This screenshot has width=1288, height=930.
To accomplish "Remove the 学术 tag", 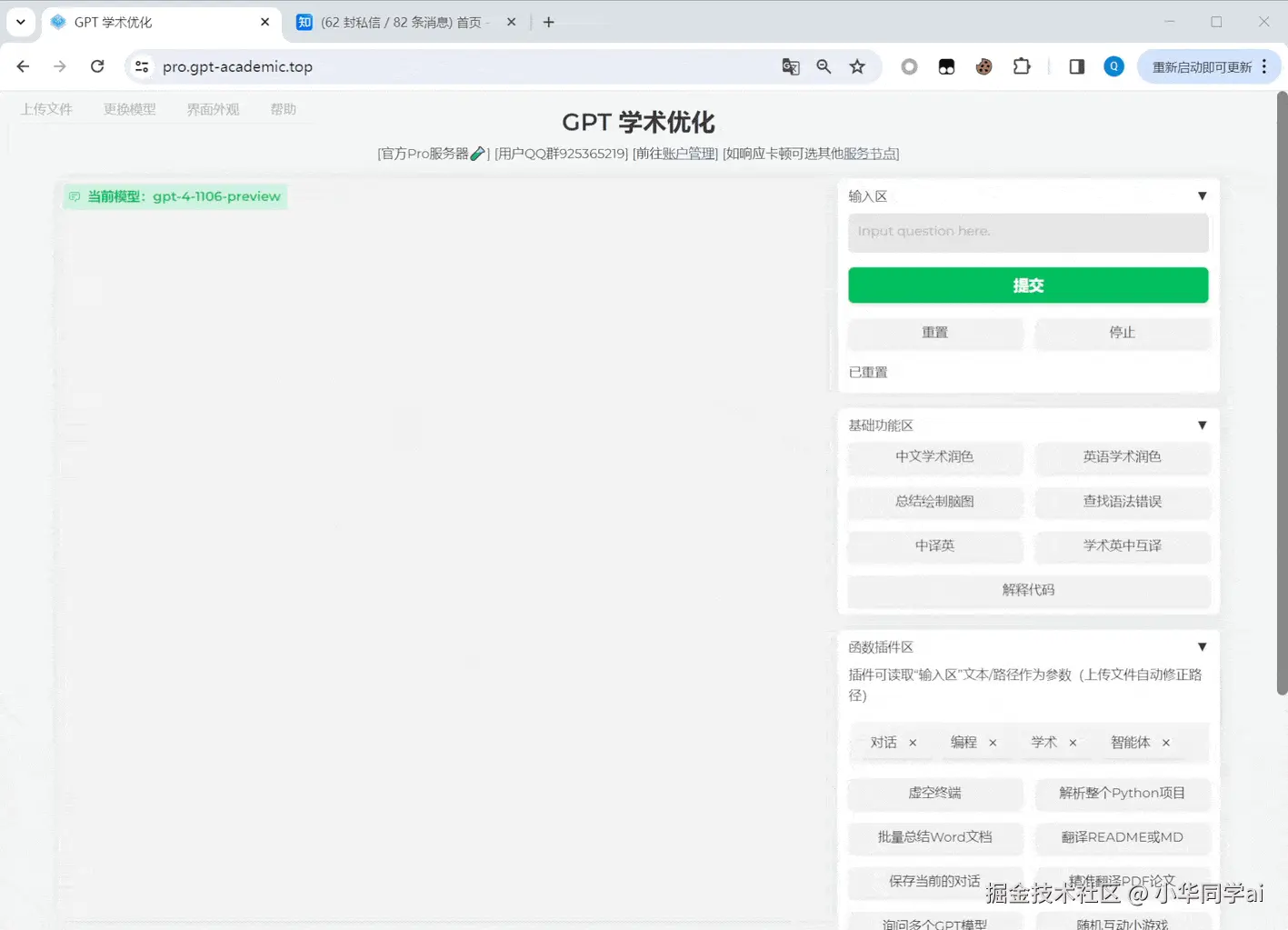I will click(x=1073, y=743).
